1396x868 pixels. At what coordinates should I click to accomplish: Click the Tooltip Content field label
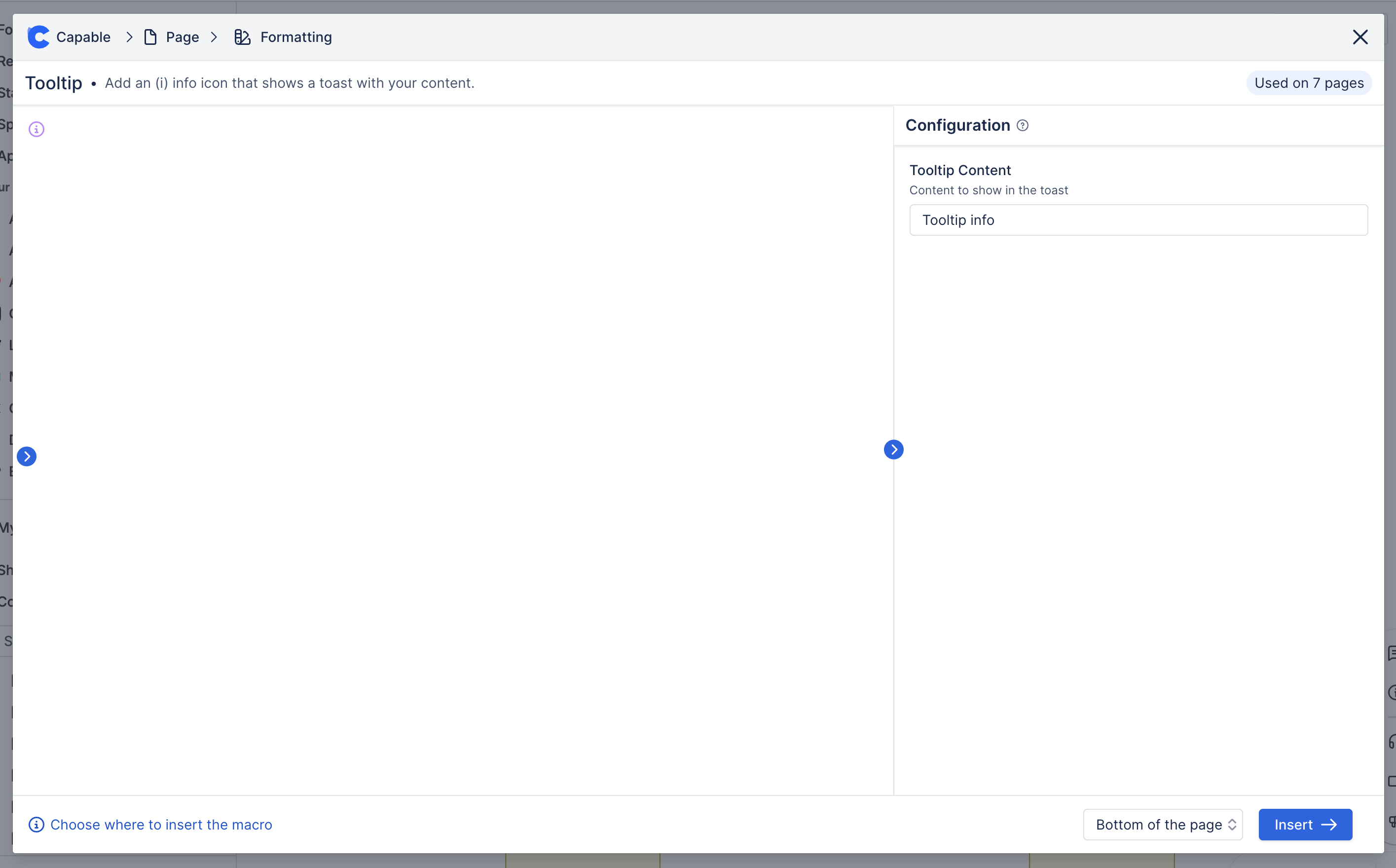tap(960, 171)
